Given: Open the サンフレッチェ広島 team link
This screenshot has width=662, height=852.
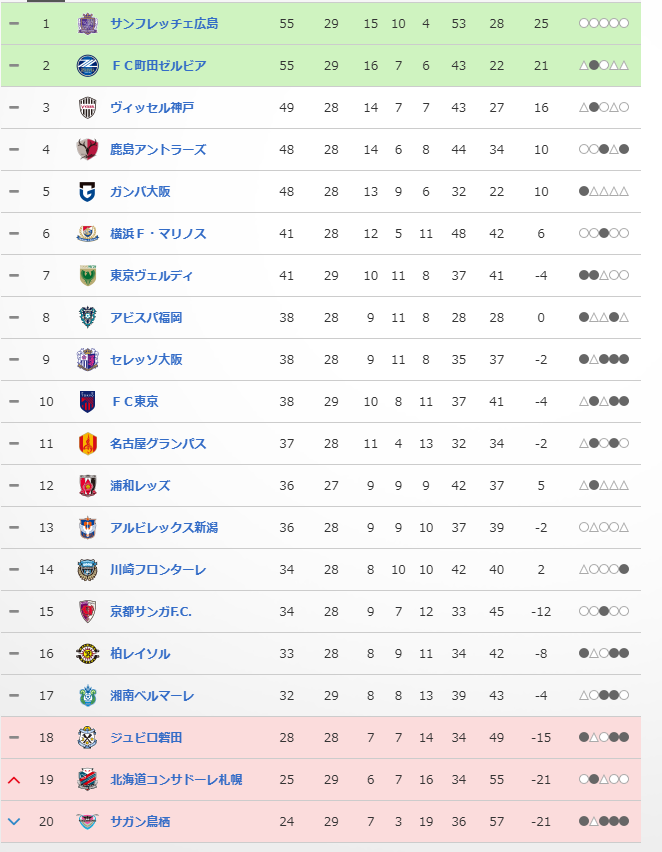Looking at the screenshot, I should point(164,23).
